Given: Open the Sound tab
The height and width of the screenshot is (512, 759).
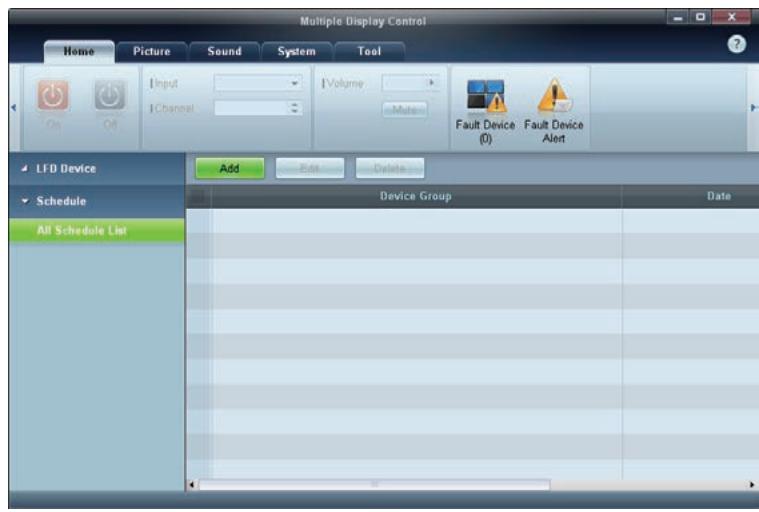Looking at the screenshot, I should point(224,51).
